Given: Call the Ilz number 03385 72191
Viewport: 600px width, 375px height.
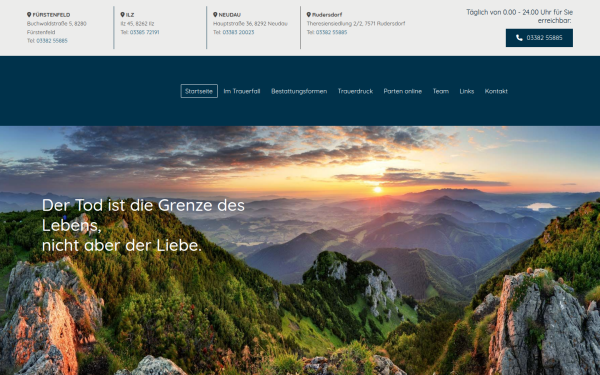Looking at the screenshot, I should click(144, 32).
